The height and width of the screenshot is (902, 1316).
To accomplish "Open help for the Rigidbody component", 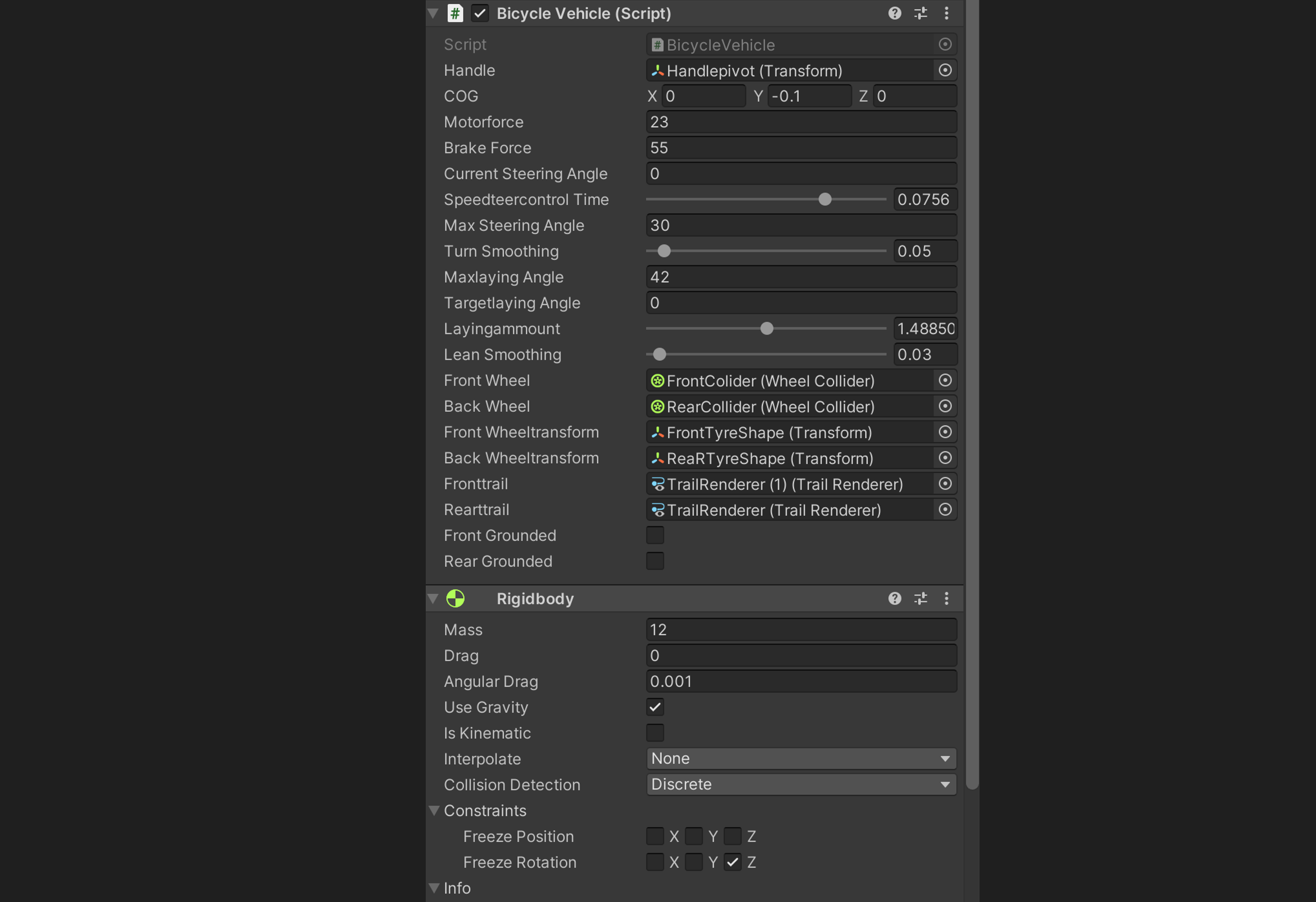I will coord(894,598).
